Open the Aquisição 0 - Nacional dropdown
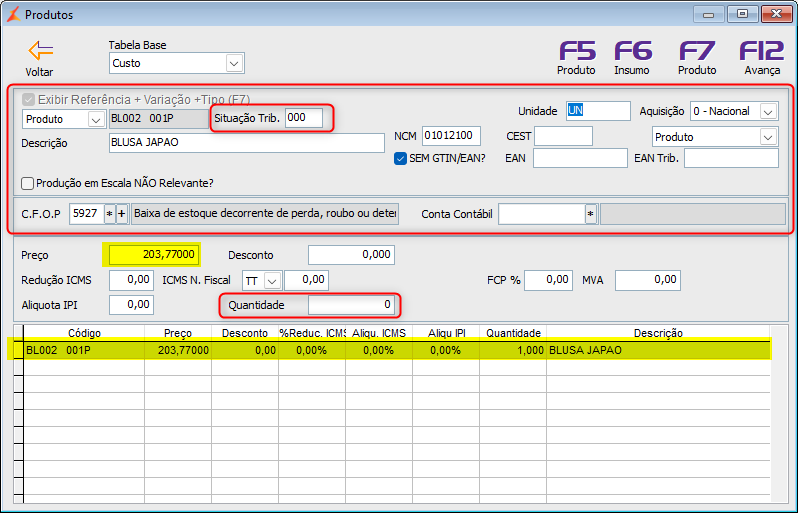 pos(767,111)
